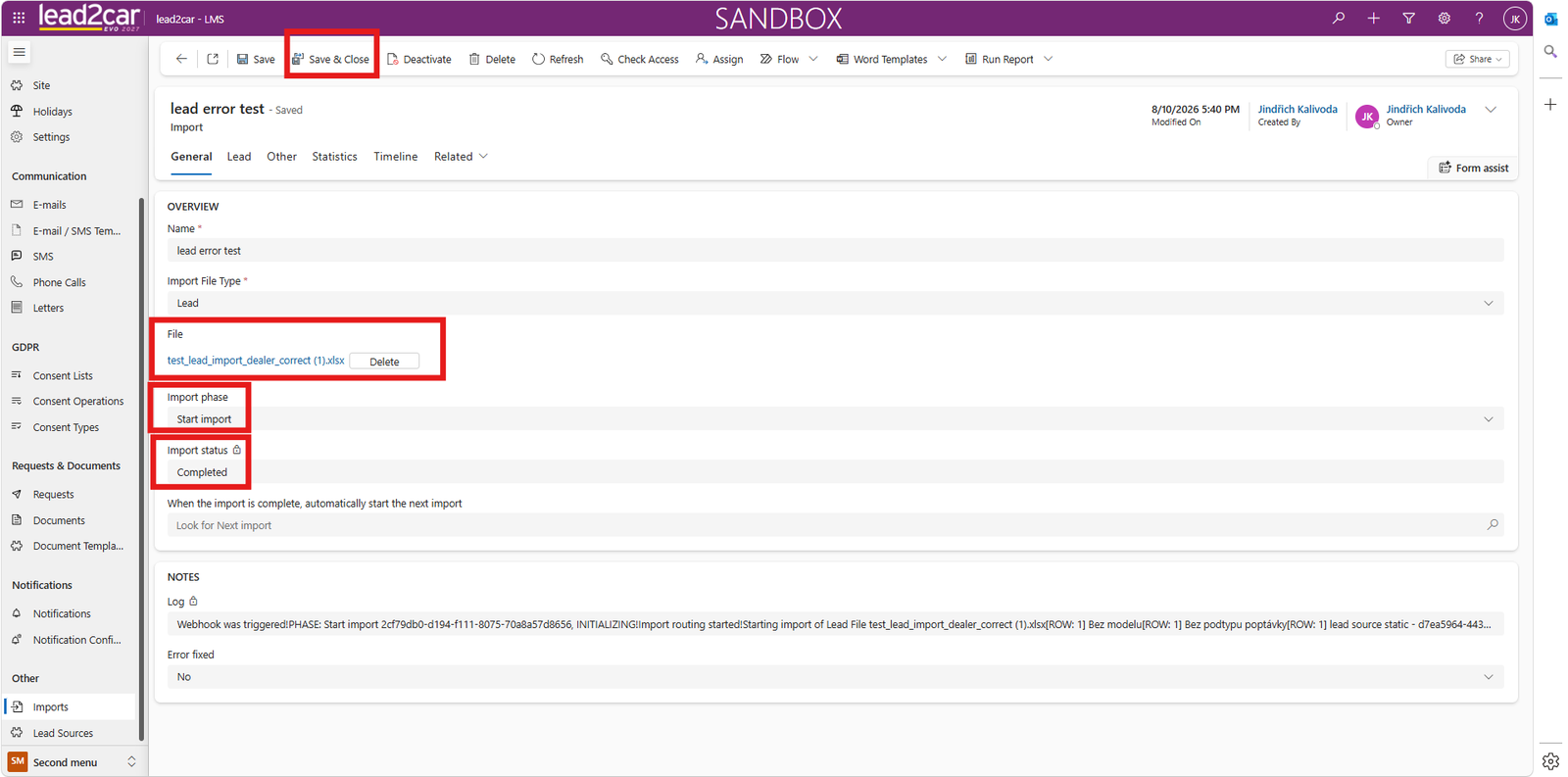The image size is (1568, 777).
Task: Click Run Report command
Action: coord(1000,59)
